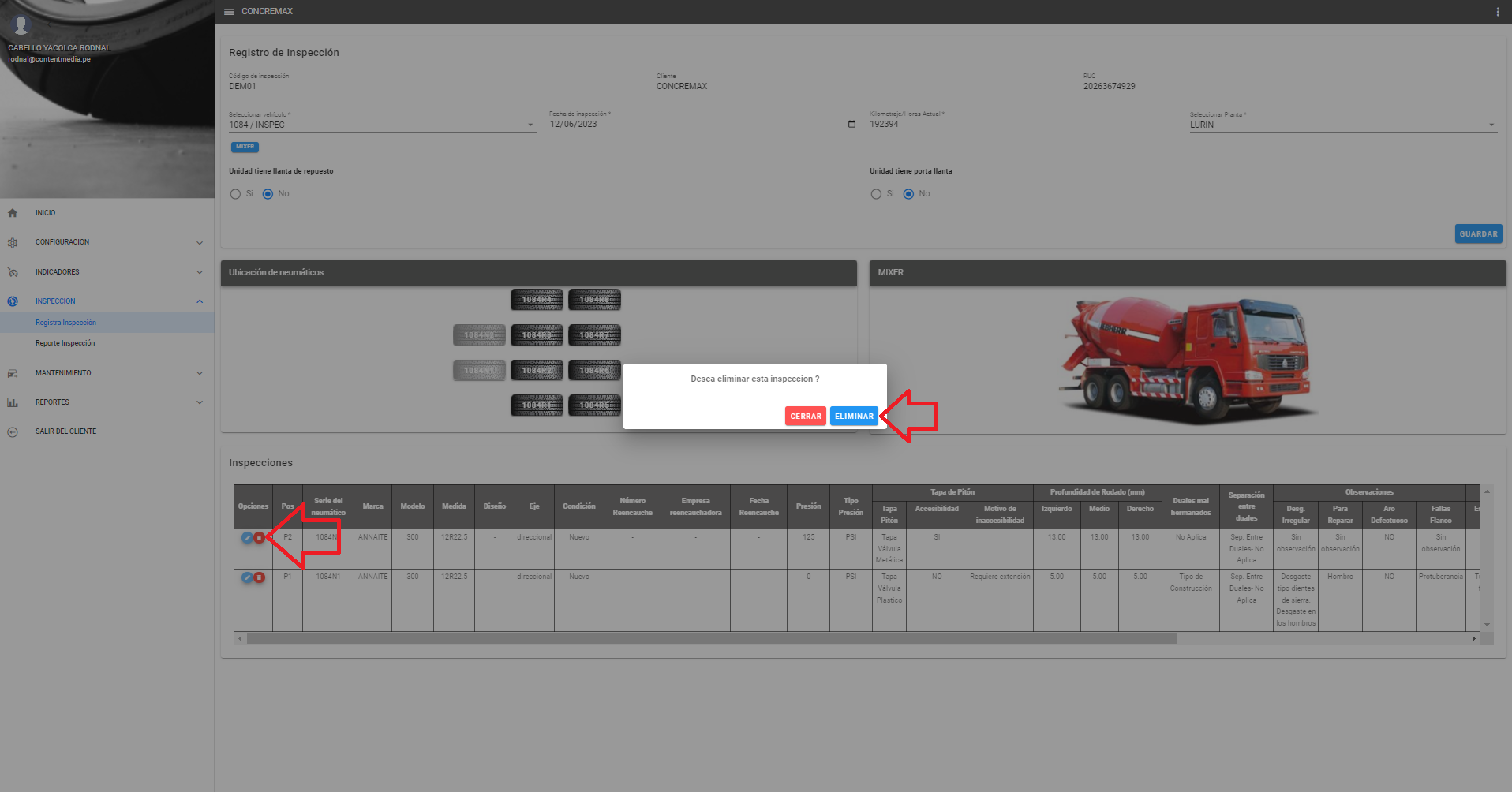Open the three-dot options menu in top bar
The height and width of the screenshot is (792, 1512).
point(1497,12)
